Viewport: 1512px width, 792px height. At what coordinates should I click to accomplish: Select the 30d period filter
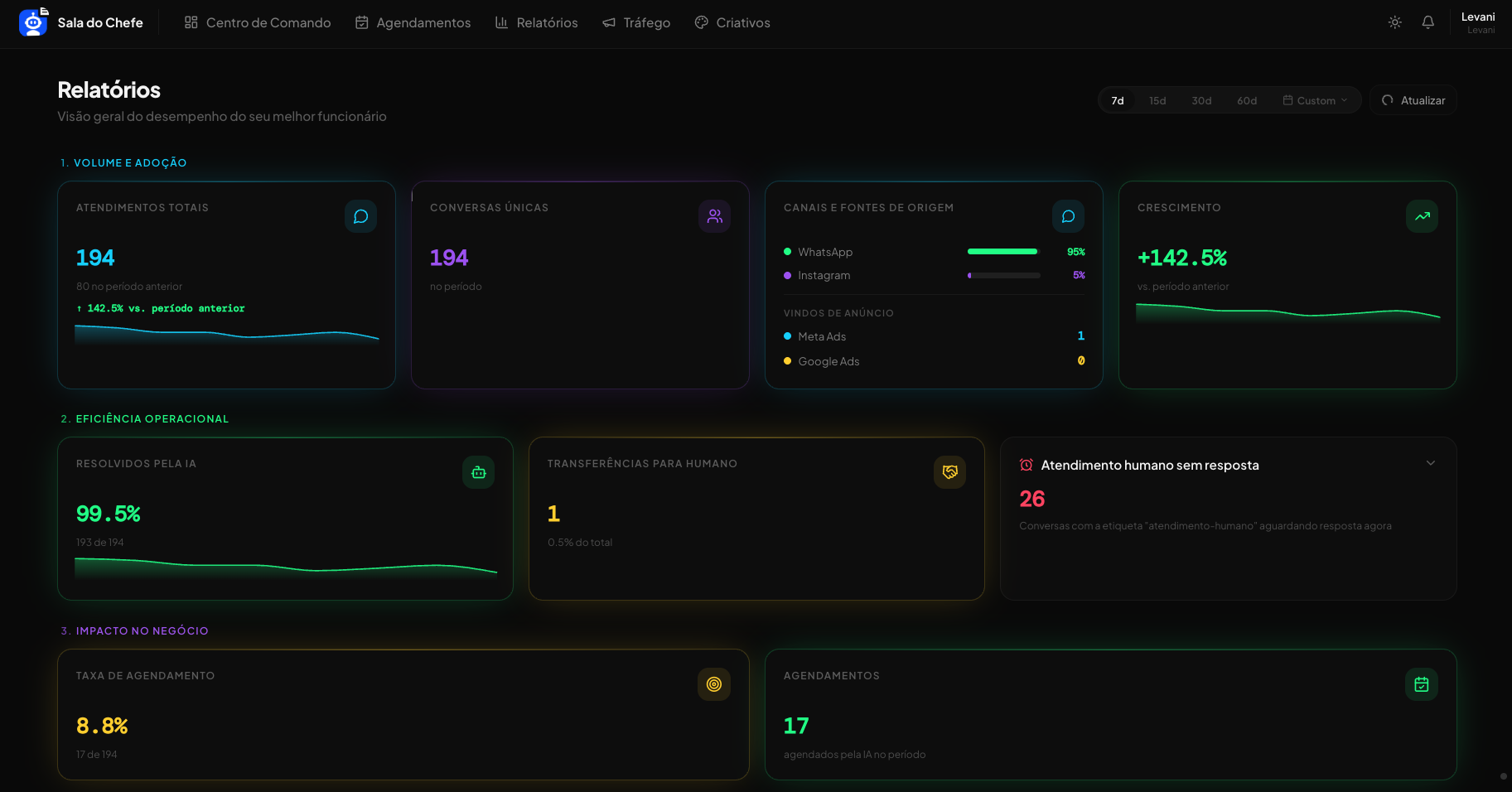pos(1201,100)
